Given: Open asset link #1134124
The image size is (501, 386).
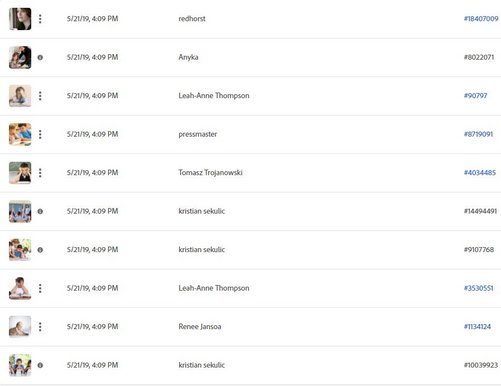Looking at the screenshot, I should (x=477, y=326).
